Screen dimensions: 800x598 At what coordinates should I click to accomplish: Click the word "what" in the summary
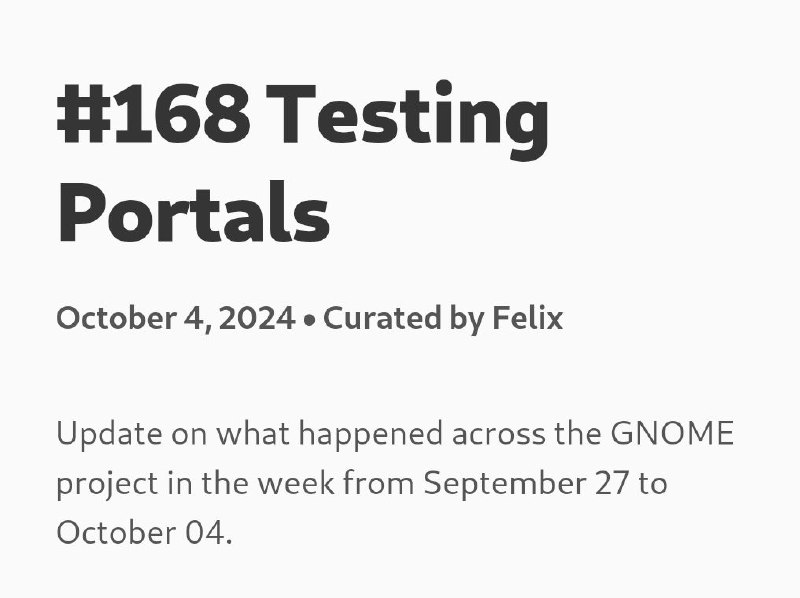point(253,434)
